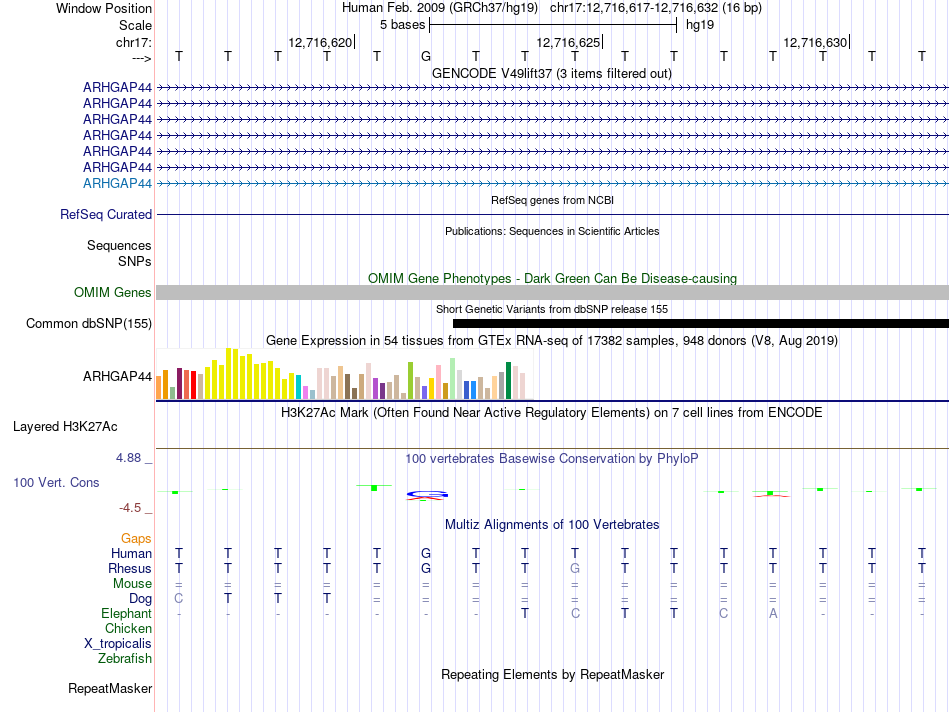Click the 12,716,620 ruler position
The image size is (950, 712).
click(x=320, y=42)
